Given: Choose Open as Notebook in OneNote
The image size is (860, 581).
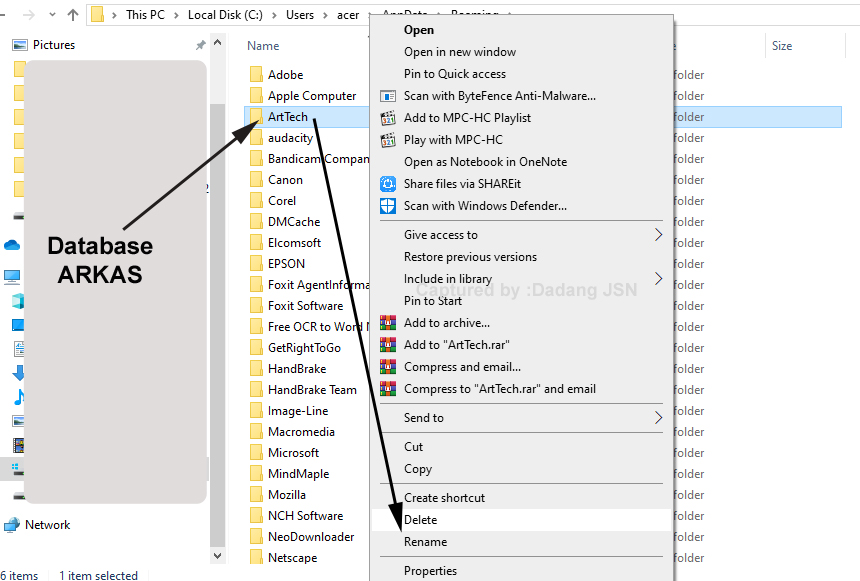Looking at the screenshot, I should click(x=521, y=162).
